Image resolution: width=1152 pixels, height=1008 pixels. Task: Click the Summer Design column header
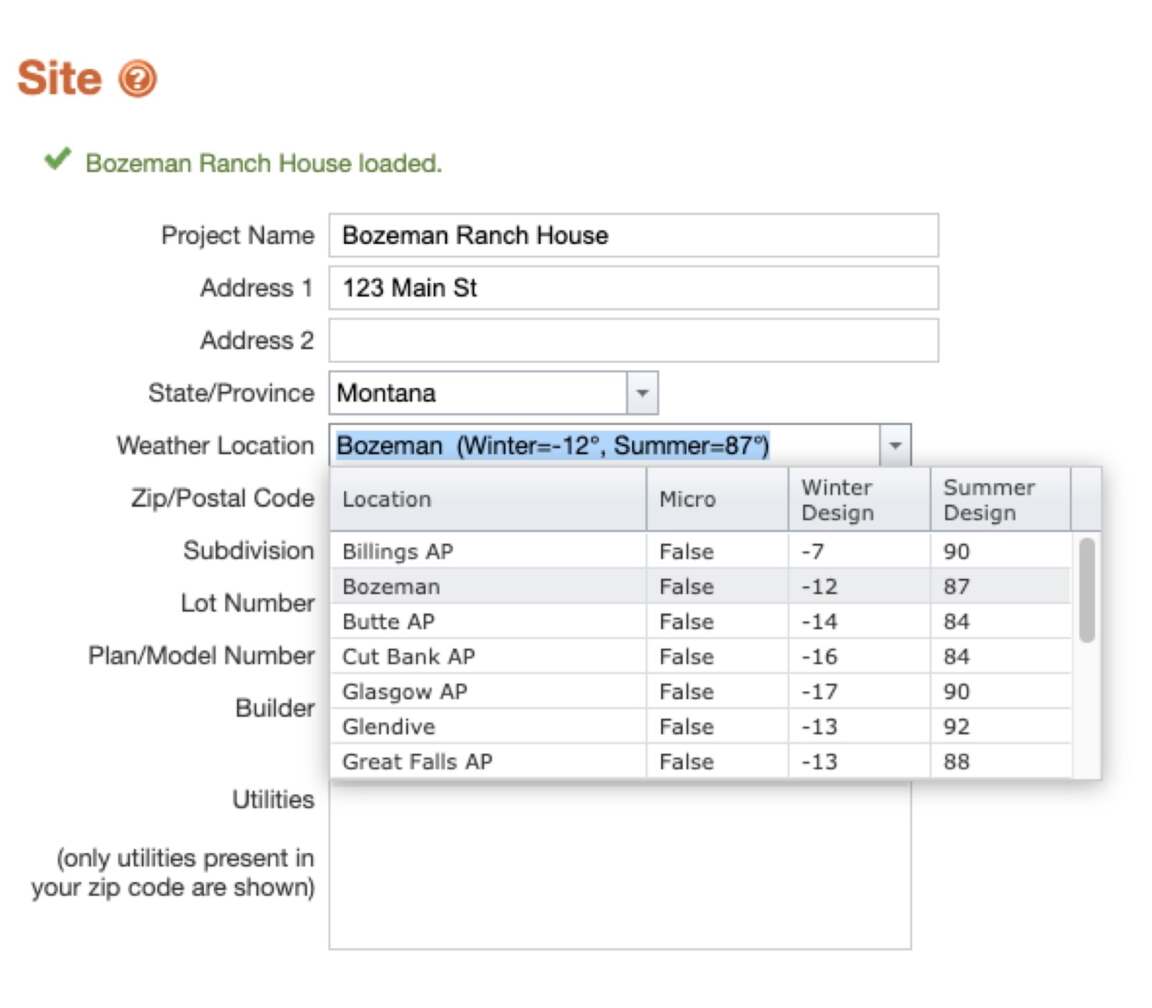point(999,499)
